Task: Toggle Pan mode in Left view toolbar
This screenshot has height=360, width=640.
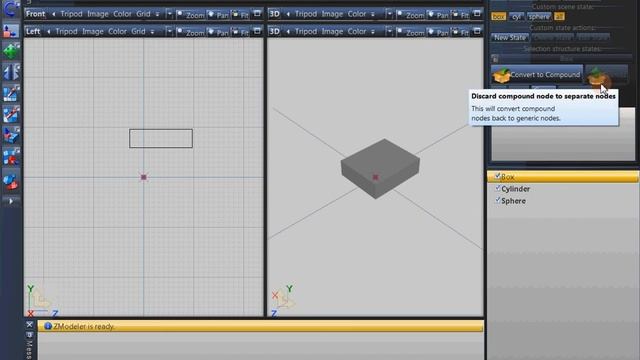Action: 218,32
